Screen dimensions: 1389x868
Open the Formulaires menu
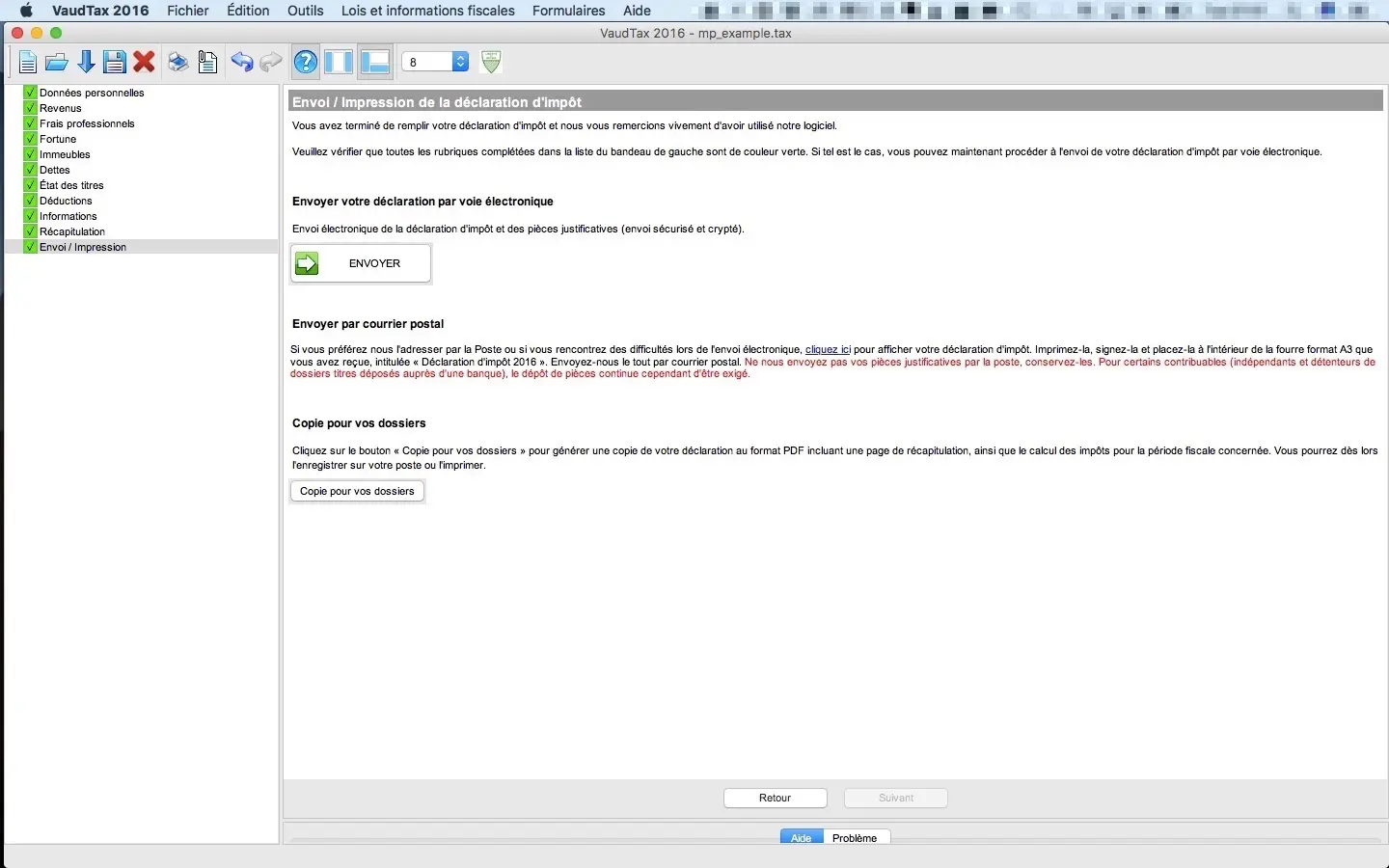click(x=569, y=11)
